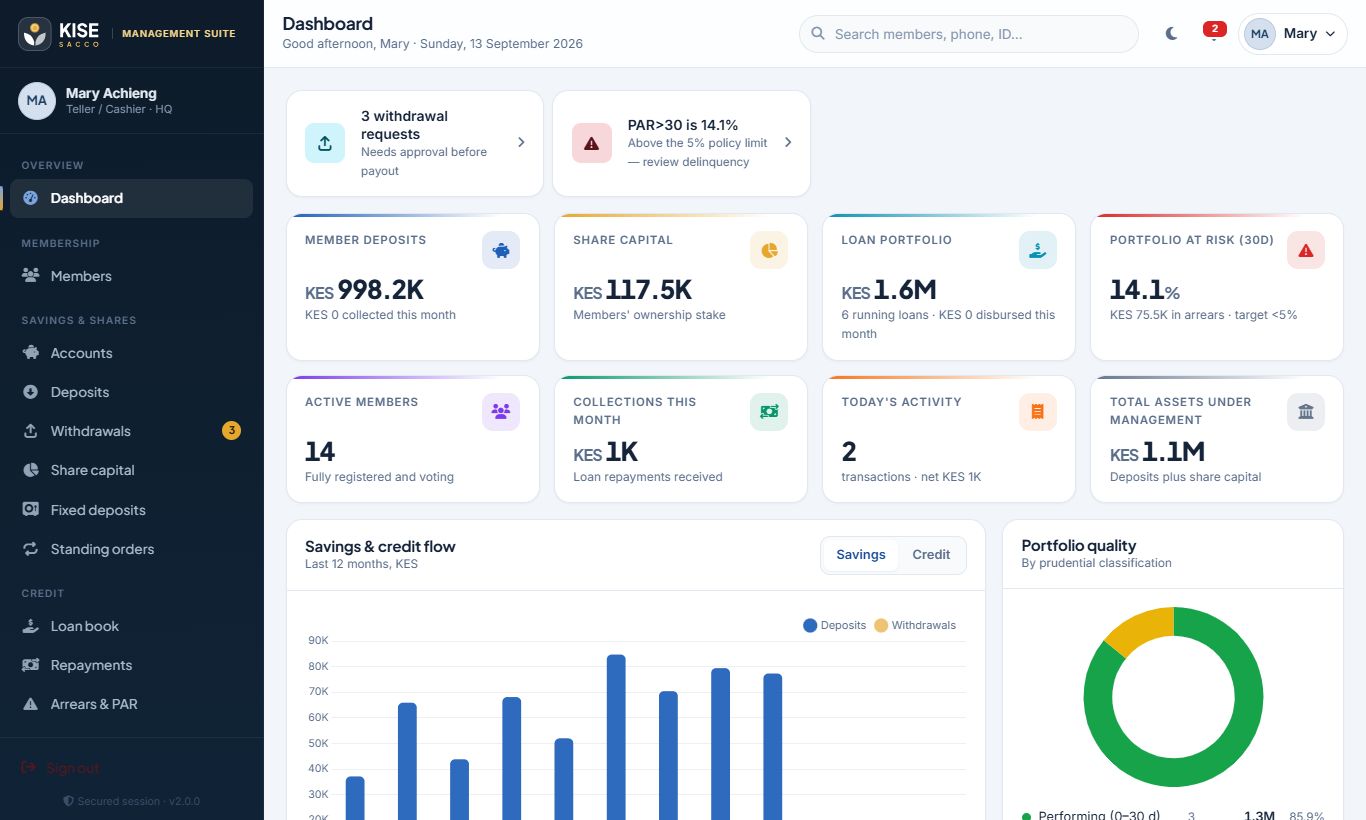Open Members in the sidebar
This screenshot has width=1366, height=820.
[x=131, y=276]
